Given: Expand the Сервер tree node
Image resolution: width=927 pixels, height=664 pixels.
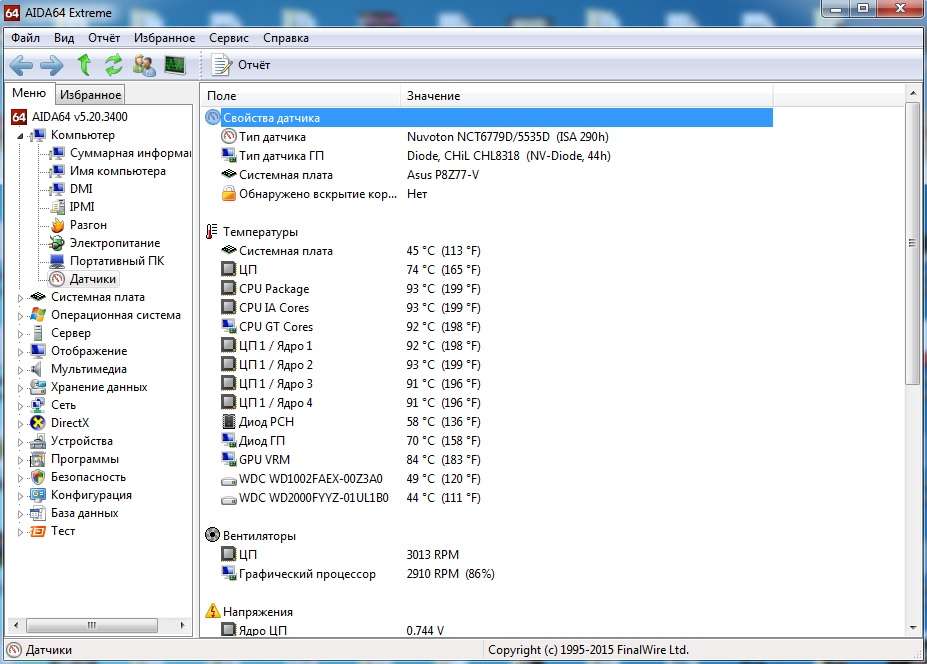Looking at the screenshot, I should pos(20,333).
